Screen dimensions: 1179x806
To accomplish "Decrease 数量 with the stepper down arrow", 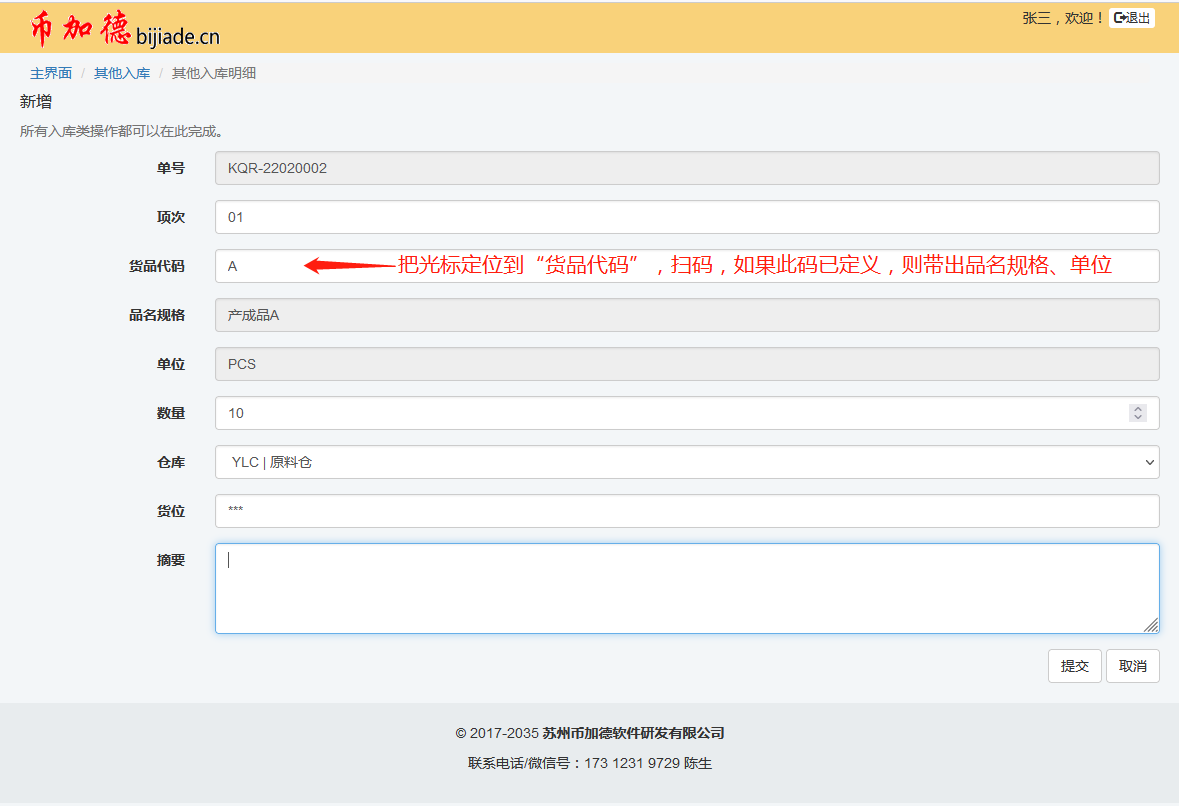I will [1137, 418].
